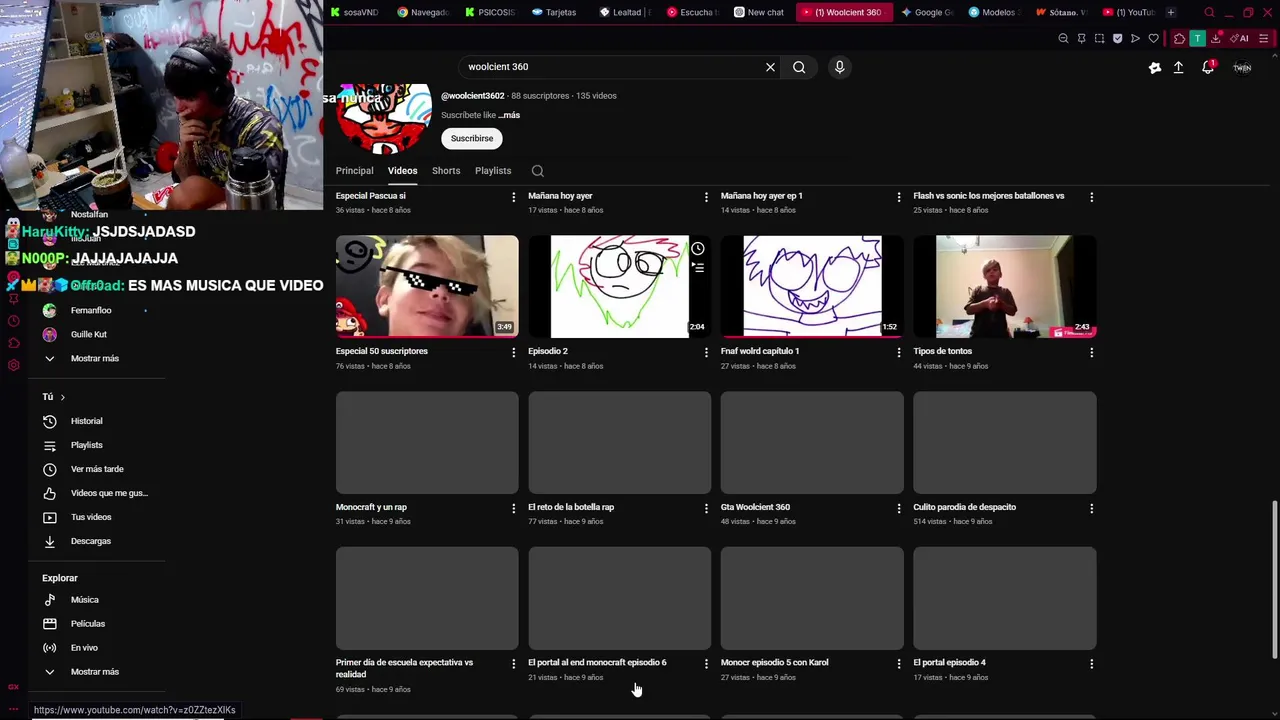The height and width of the screenshot is (720, 1280).
Task: Open options menu for Fnaf wolrd capitulo 1
Action: [898, 352]
